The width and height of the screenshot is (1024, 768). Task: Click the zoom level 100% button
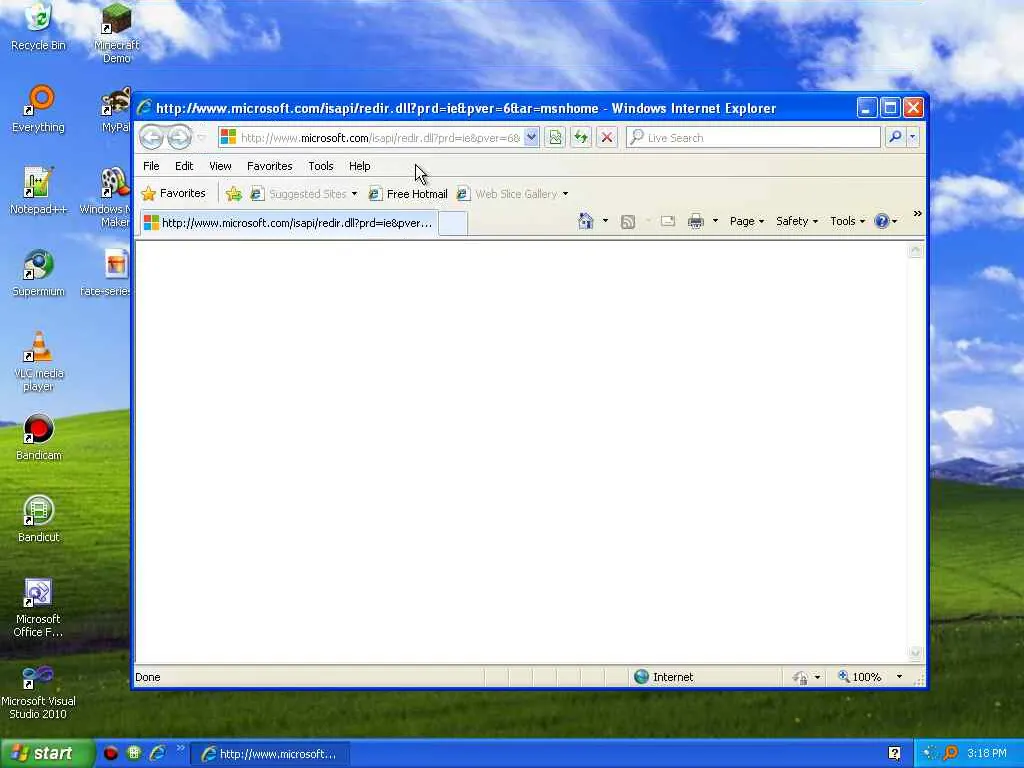point(859,677)
